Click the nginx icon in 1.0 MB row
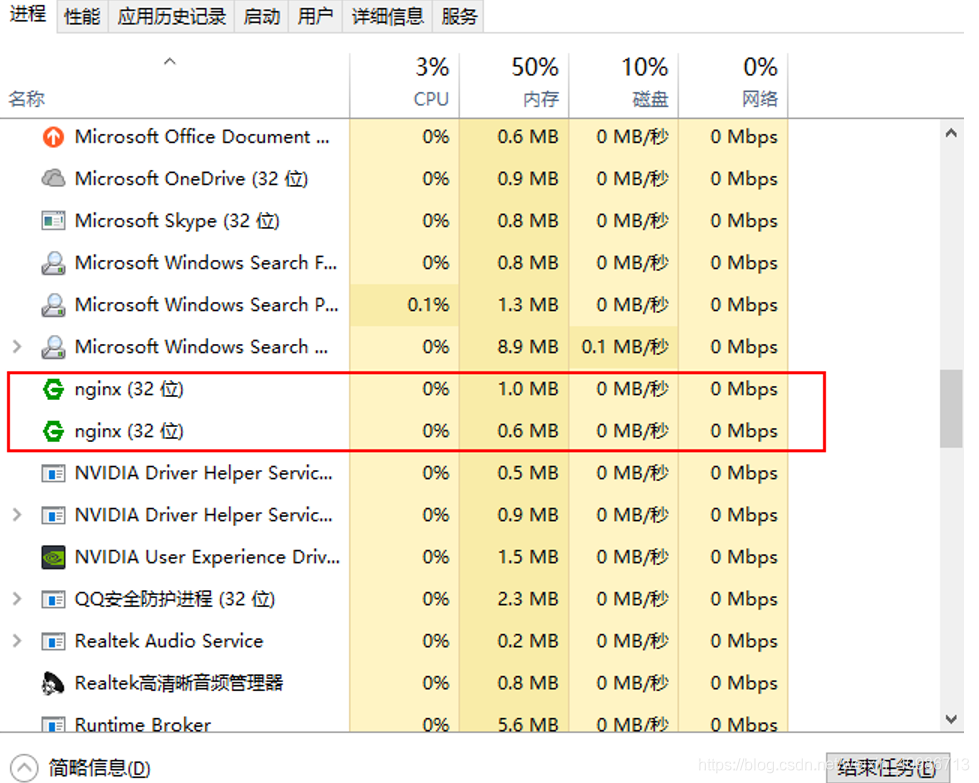 click(x=53, y=389)
